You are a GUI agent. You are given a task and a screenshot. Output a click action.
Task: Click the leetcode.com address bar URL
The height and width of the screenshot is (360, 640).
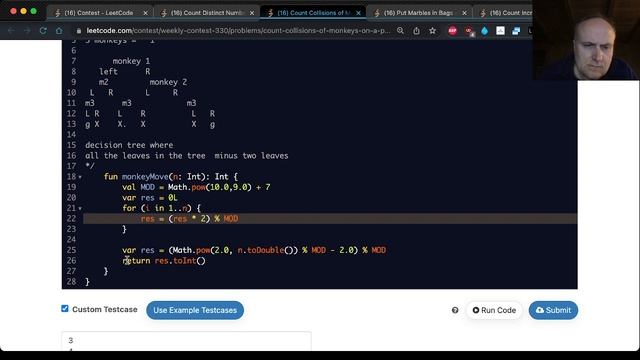coord(238,31)
